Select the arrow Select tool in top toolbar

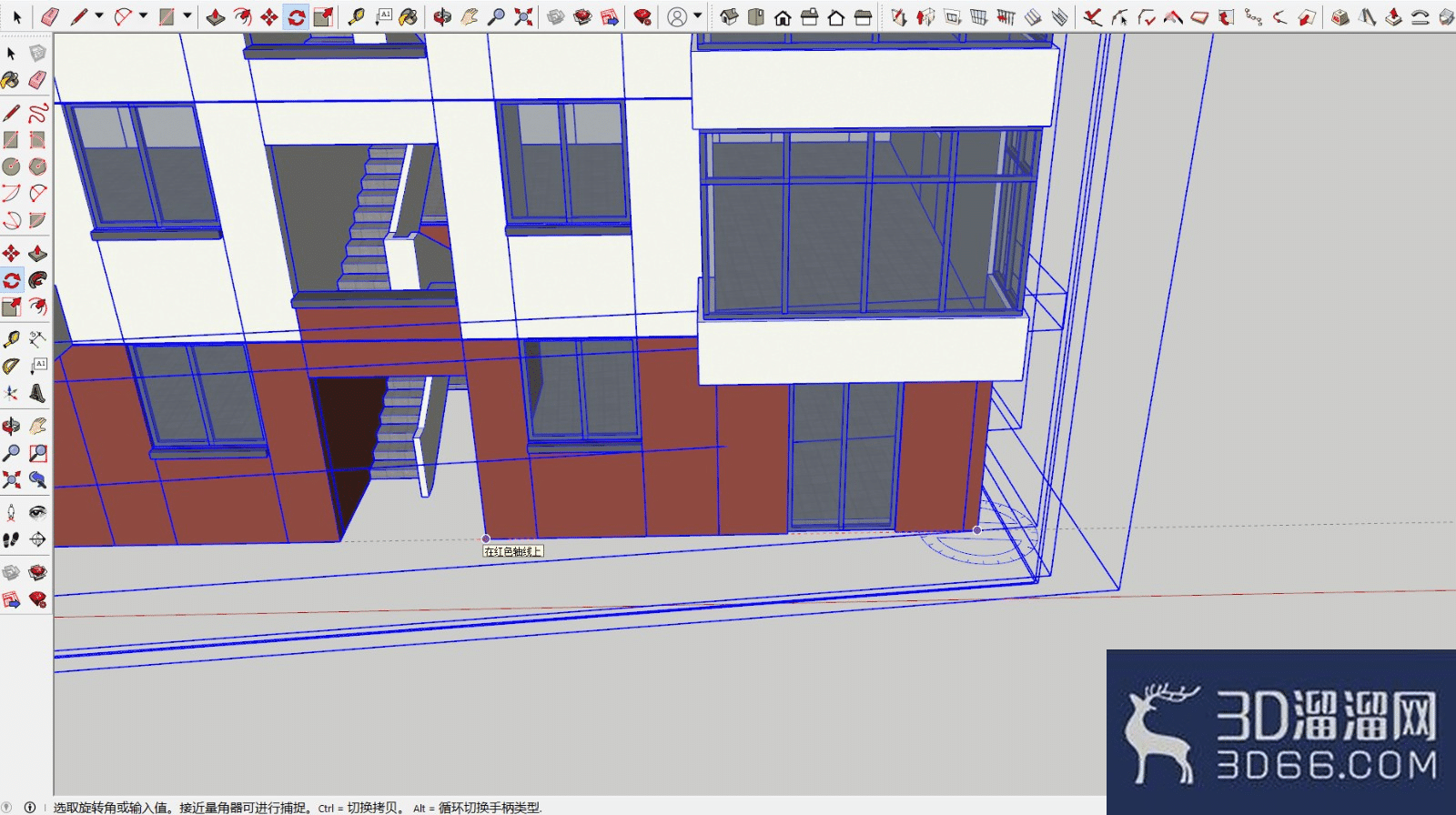tap(16, 16)
